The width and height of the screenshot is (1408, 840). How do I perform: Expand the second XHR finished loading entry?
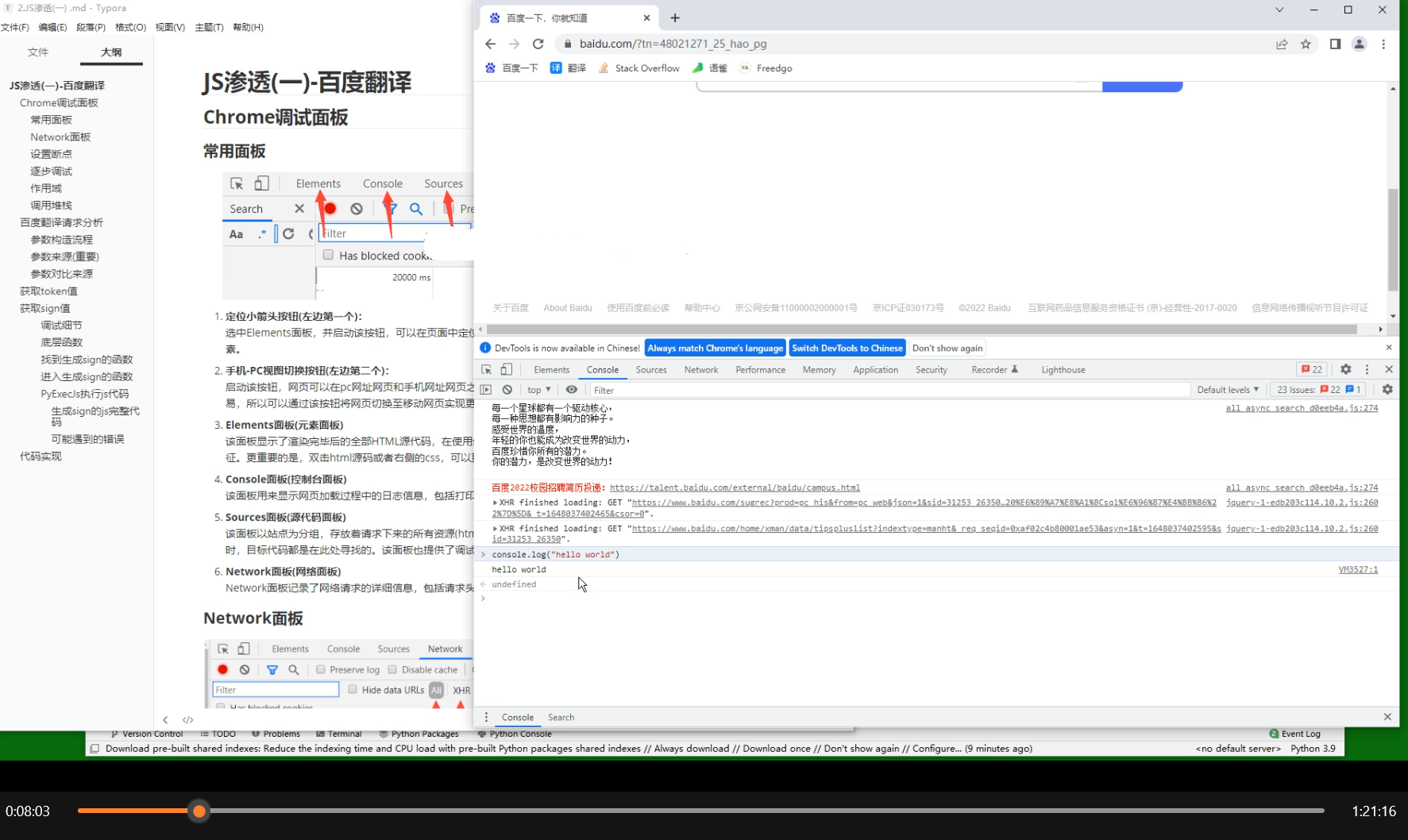tap(495, 528)
